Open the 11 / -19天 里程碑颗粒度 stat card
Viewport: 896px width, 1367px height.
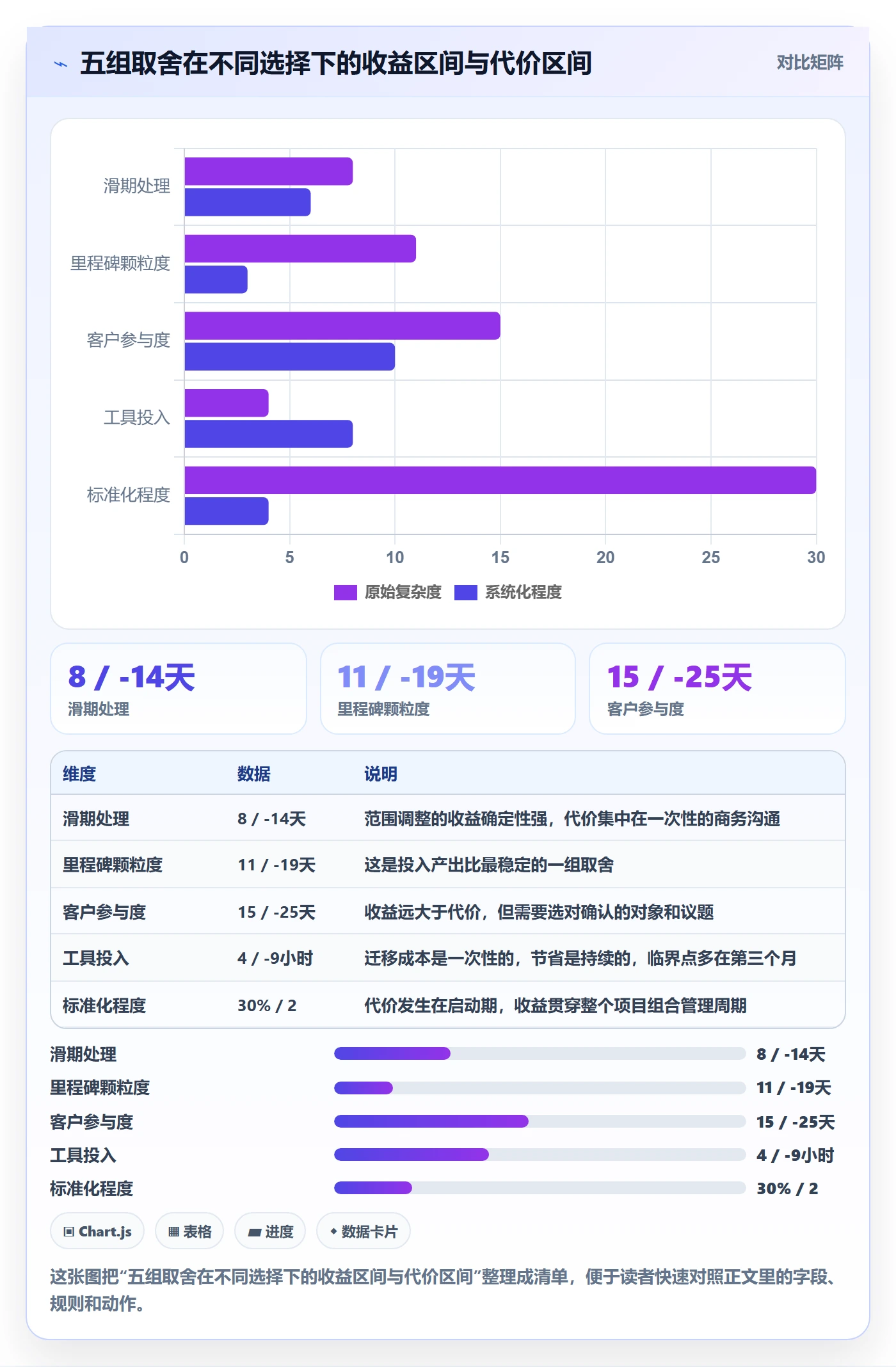tap(448, 689)
